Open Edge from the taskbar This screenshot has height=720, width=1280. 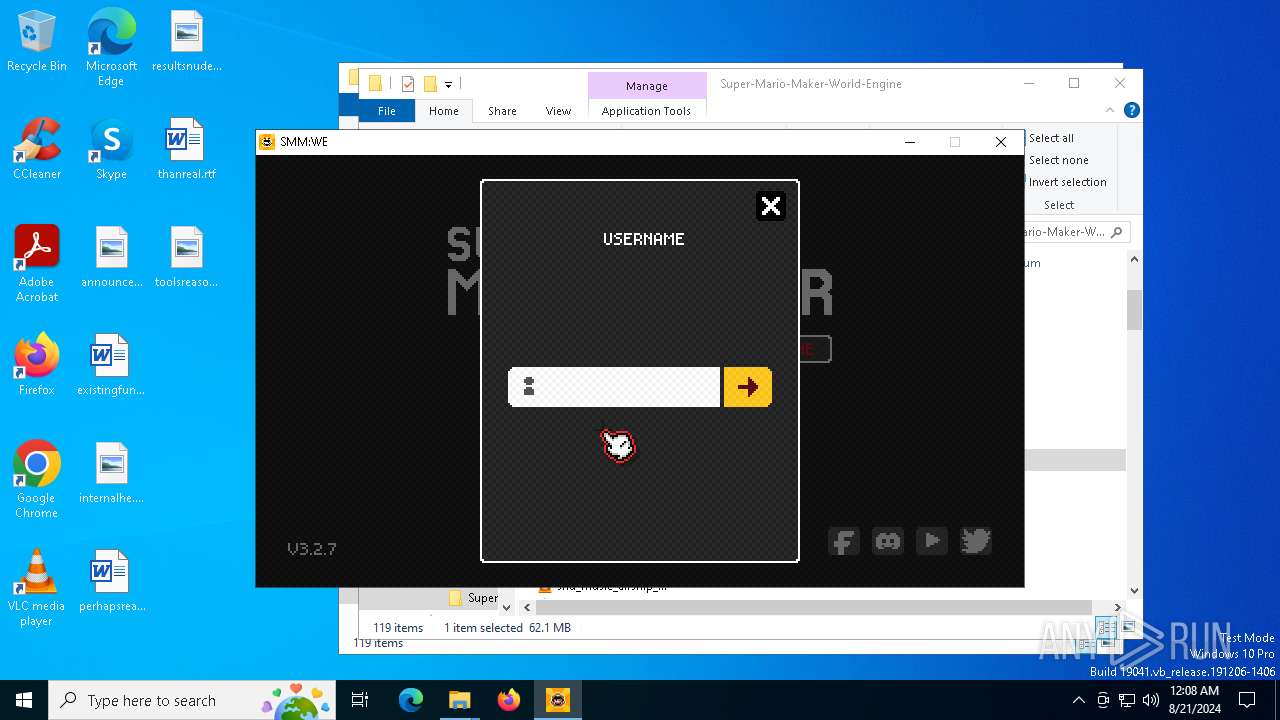pos(411,700)
